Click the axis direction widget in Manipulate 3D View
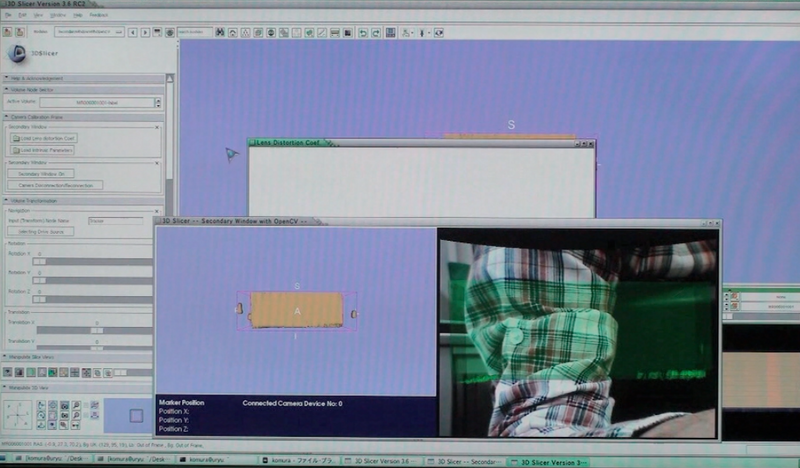 coord(18,414)
